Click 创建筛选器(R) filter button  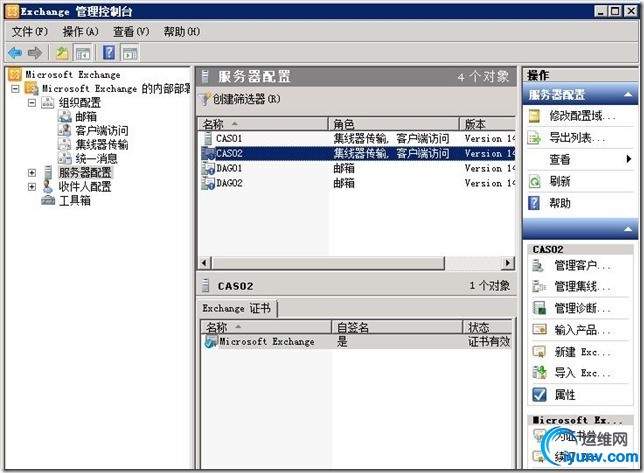(x=240, y=99)
